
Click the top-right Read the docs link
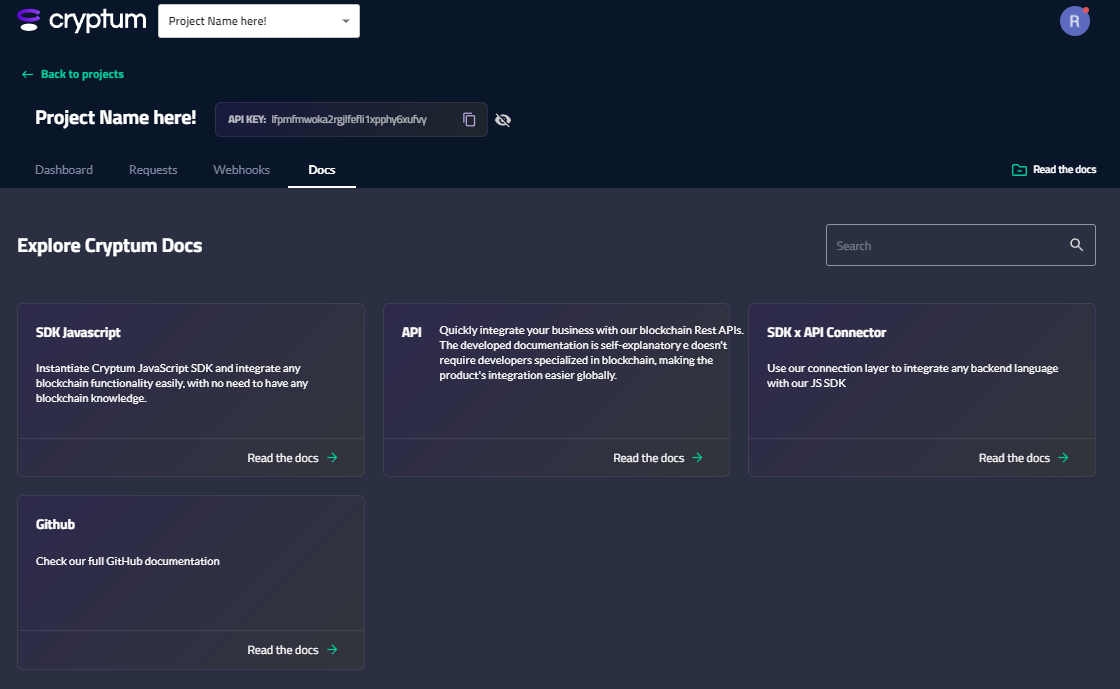coord(1064,169)
